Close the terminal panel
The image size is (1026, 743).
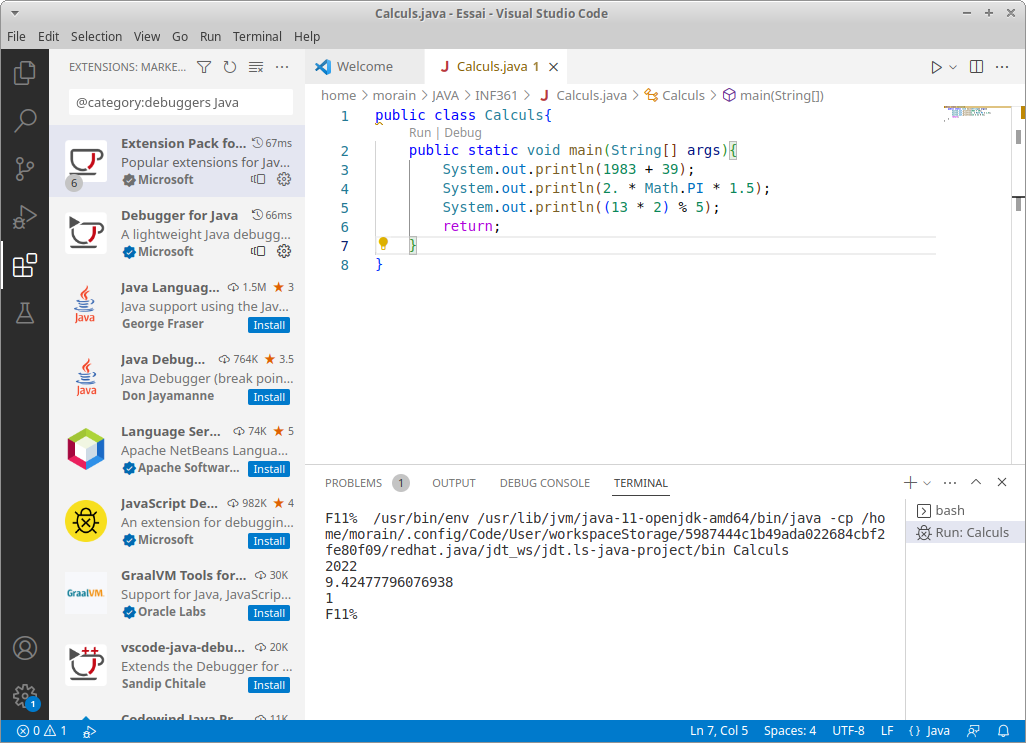tap(1002, 482)
